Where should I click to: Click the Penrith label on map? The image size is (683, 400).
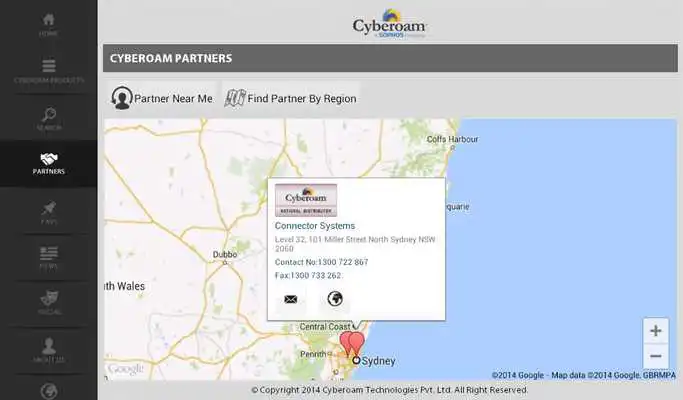313,354
